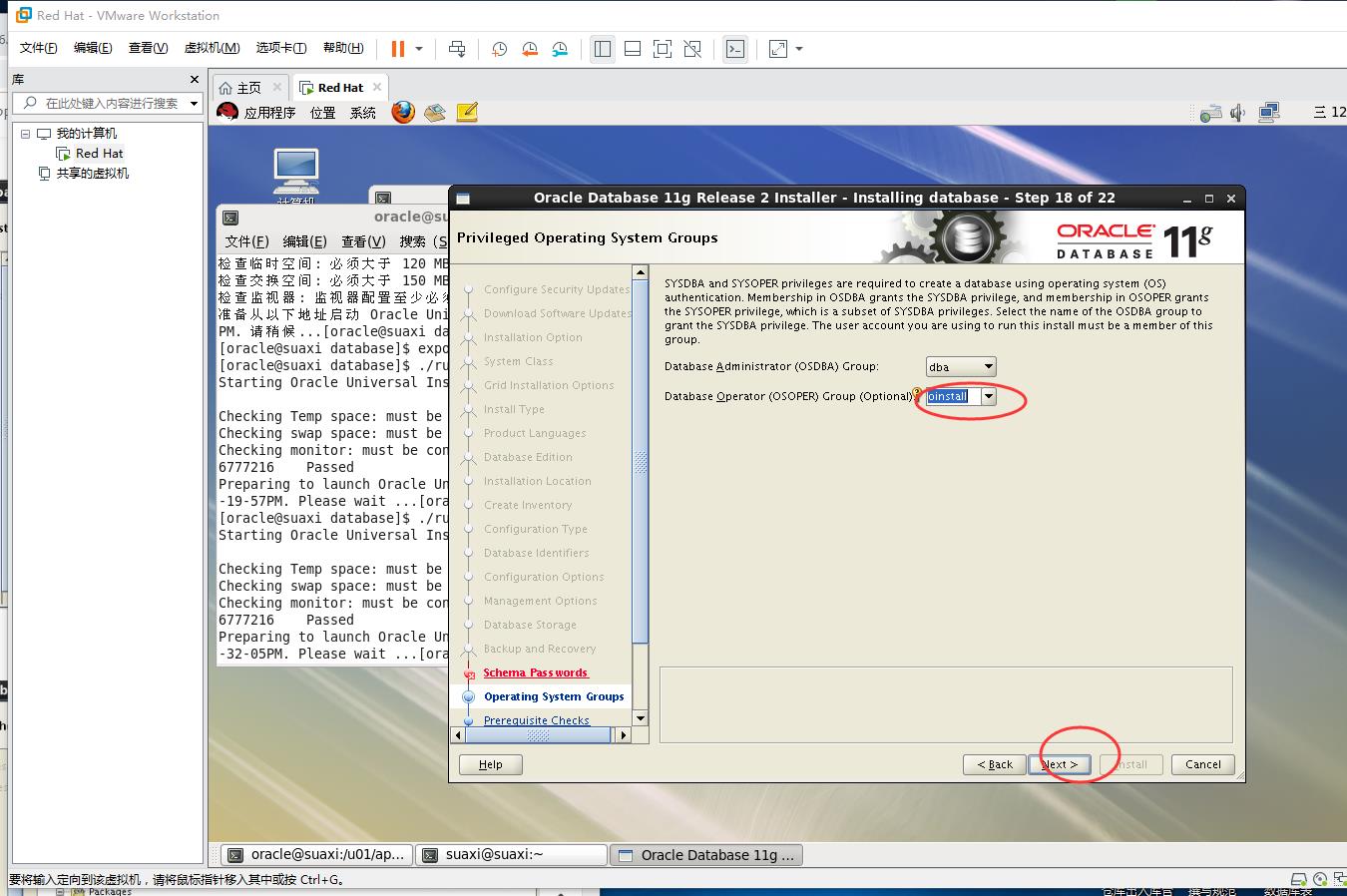Take a VM snapshot
Image resolution: width=1347 pixels, height=896 pixels.
[499, 49]
